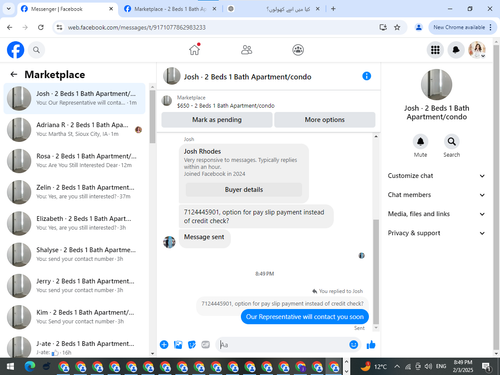This screenshot has height=375, width=500.
Task: Click the Facebook search magnifier icon
Action: [x=36, y=50]
